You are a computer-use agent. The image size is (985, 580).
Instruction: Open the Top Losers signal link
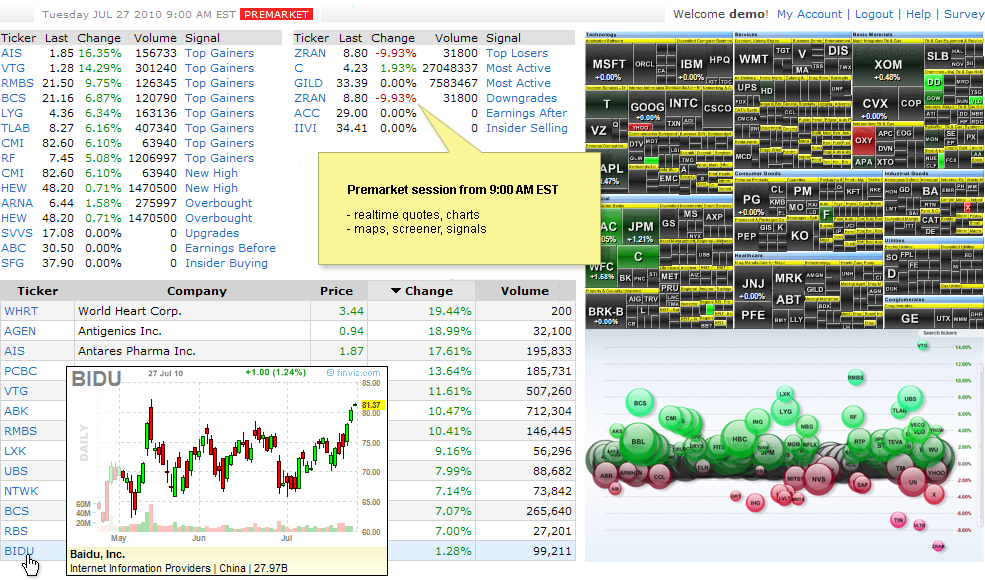point(517,53)
